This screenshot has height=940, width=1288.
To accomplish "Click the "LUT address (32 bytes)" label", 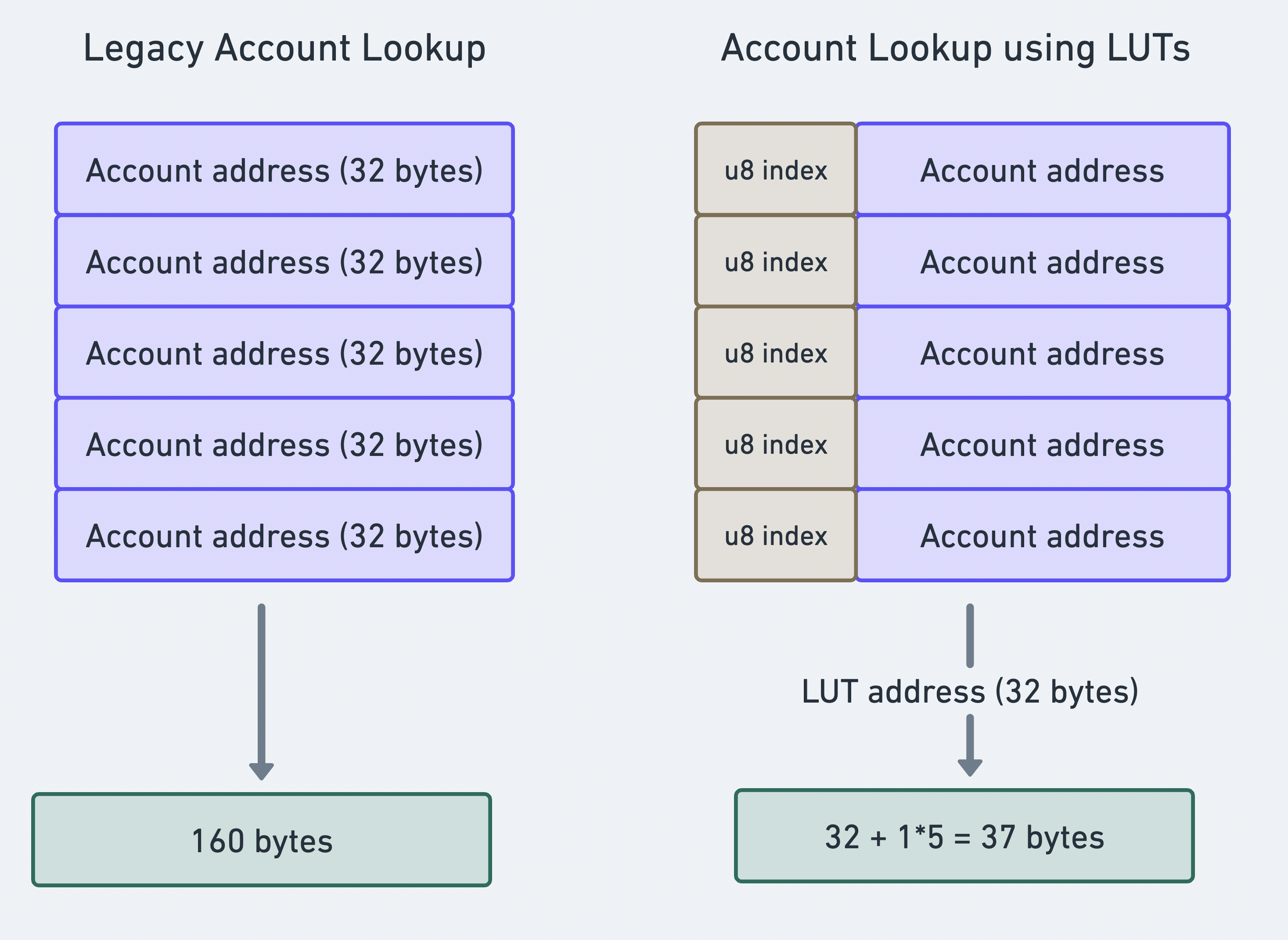I will click(970, 691).
